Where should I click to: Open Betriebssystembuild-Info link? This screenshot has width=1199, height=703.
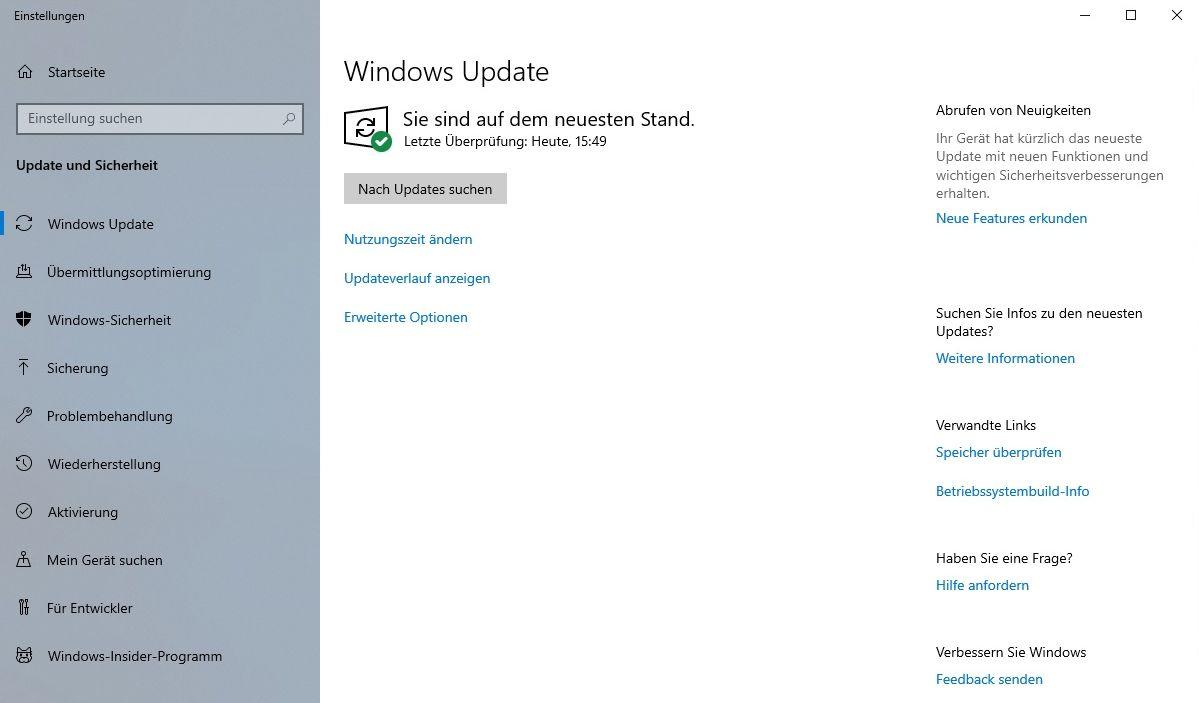tap(1012, 491)
